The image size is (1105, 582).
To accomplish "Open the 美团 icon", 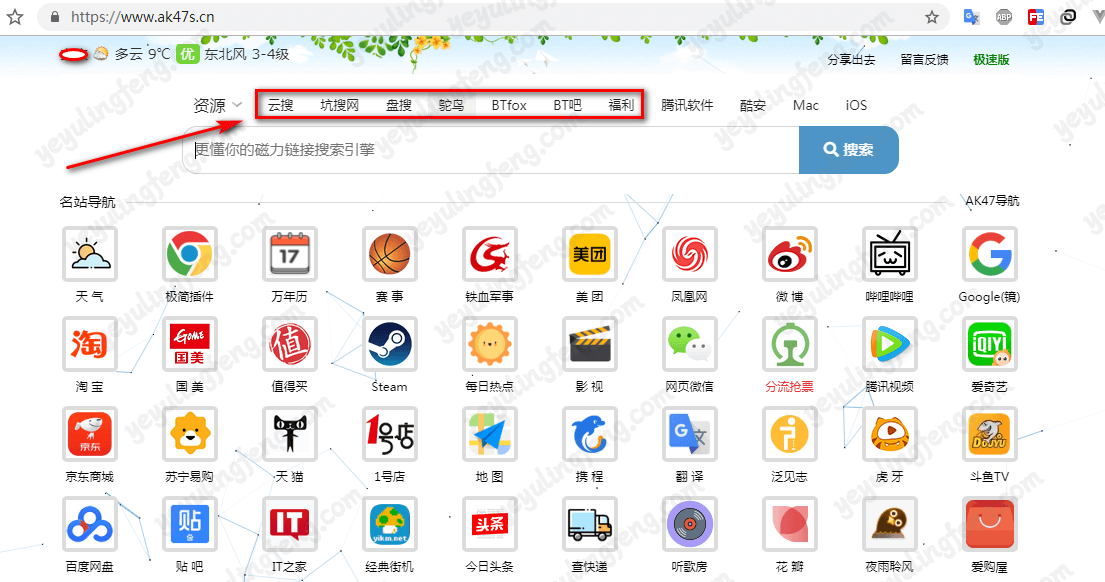I will (590, 254).
